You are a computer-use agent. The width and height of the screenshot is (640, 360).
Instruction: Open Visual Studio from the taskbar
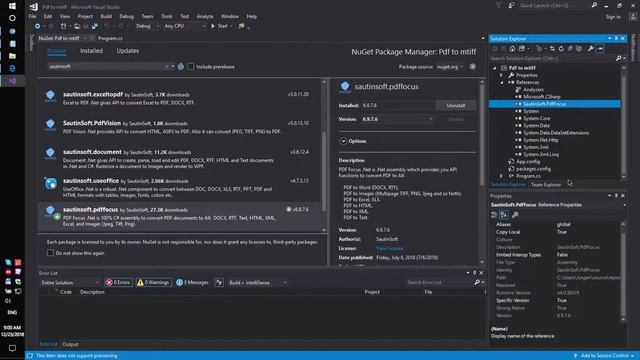12,81
